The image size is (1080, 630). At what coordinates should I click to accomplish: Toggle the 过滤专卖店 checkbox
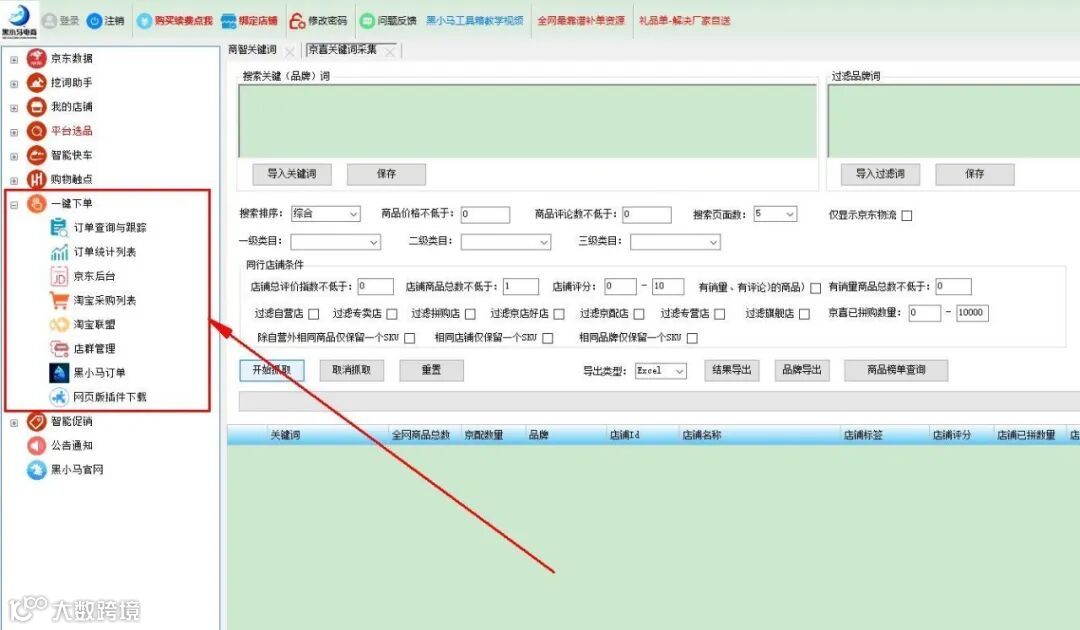point(392,314)
